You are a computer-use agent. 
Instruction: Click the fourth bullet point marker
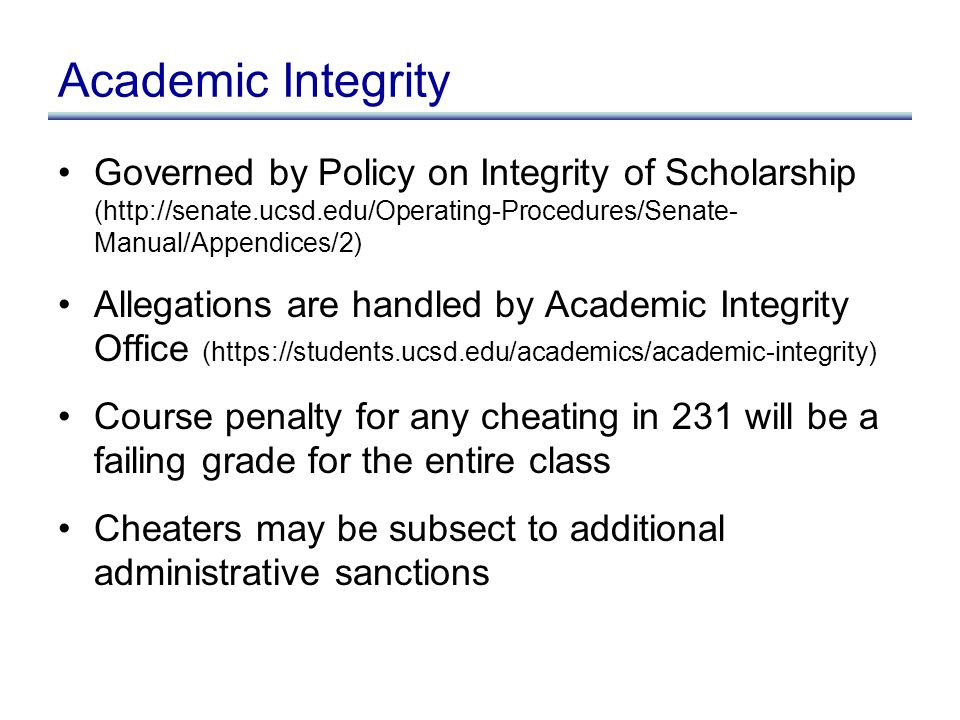65,528
